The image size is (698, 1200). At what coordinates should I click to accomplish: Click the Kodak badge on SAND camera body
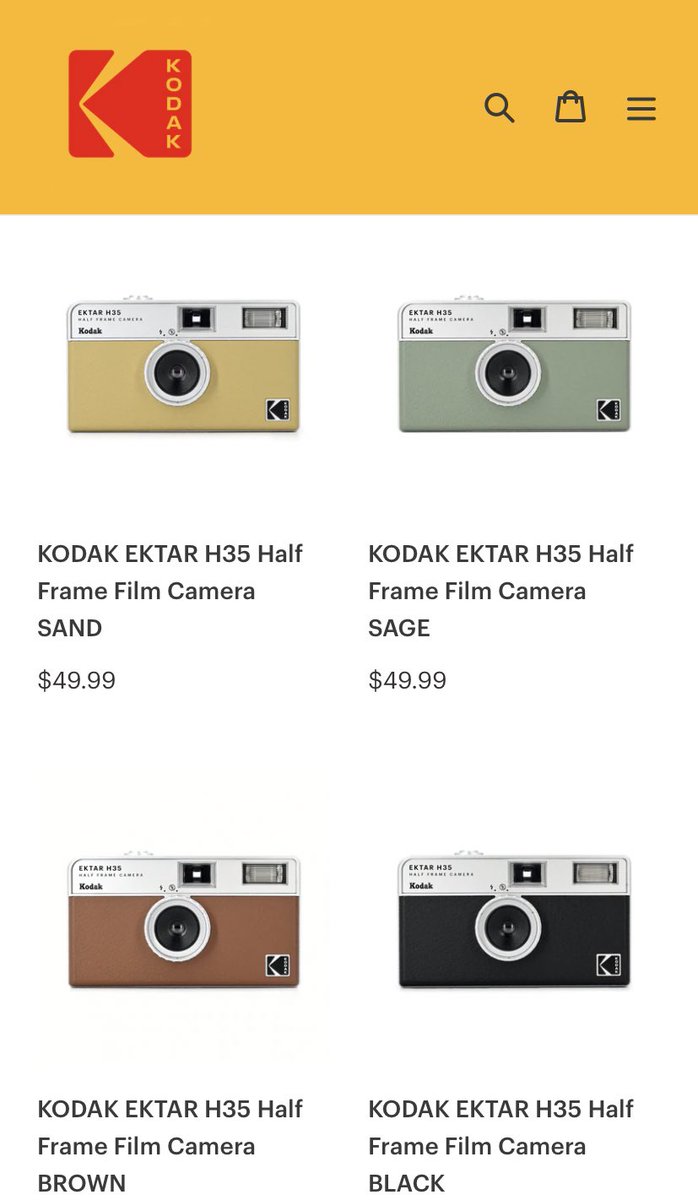pyautogui.click(x=277, y=409)
